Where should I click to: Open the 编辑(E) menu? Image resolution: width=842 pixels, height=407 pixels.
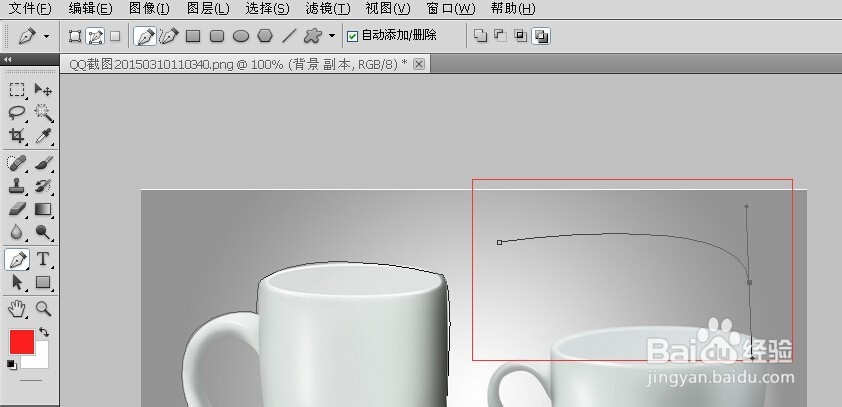91,8
